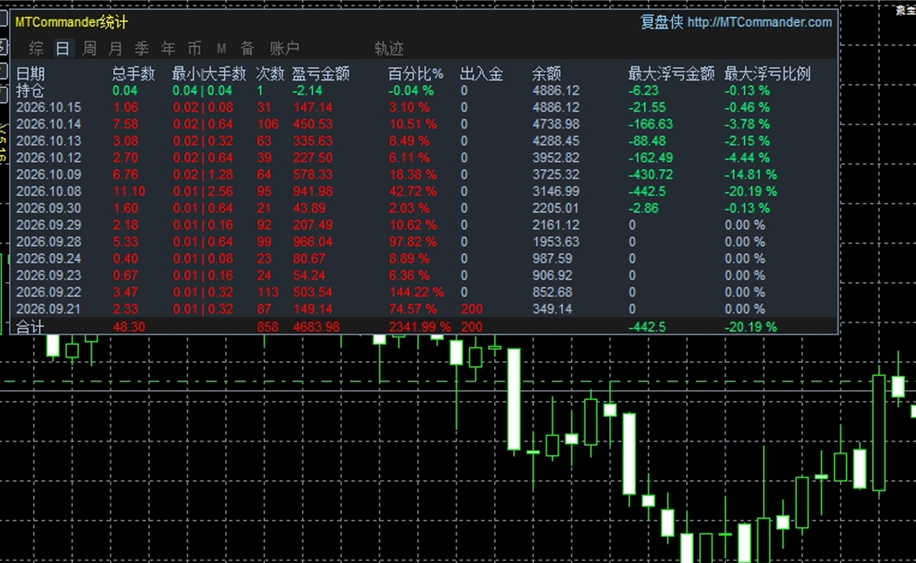
Task: Select the 2026.09.30 date row
Action: (48, 208)
